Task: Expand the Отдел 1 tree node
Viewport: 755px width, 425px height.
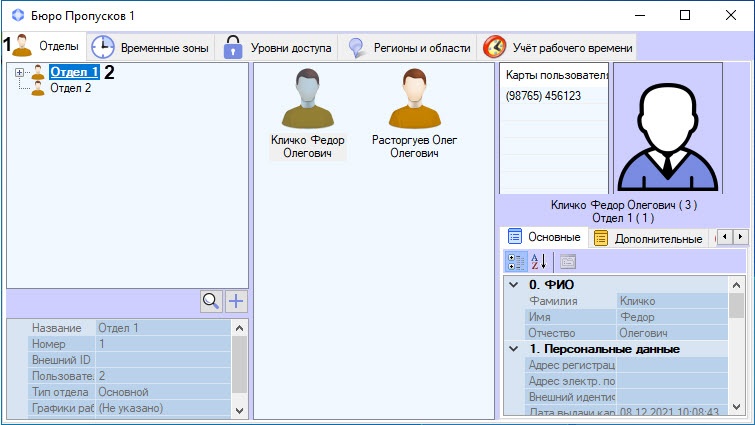Action: [20, 72]
